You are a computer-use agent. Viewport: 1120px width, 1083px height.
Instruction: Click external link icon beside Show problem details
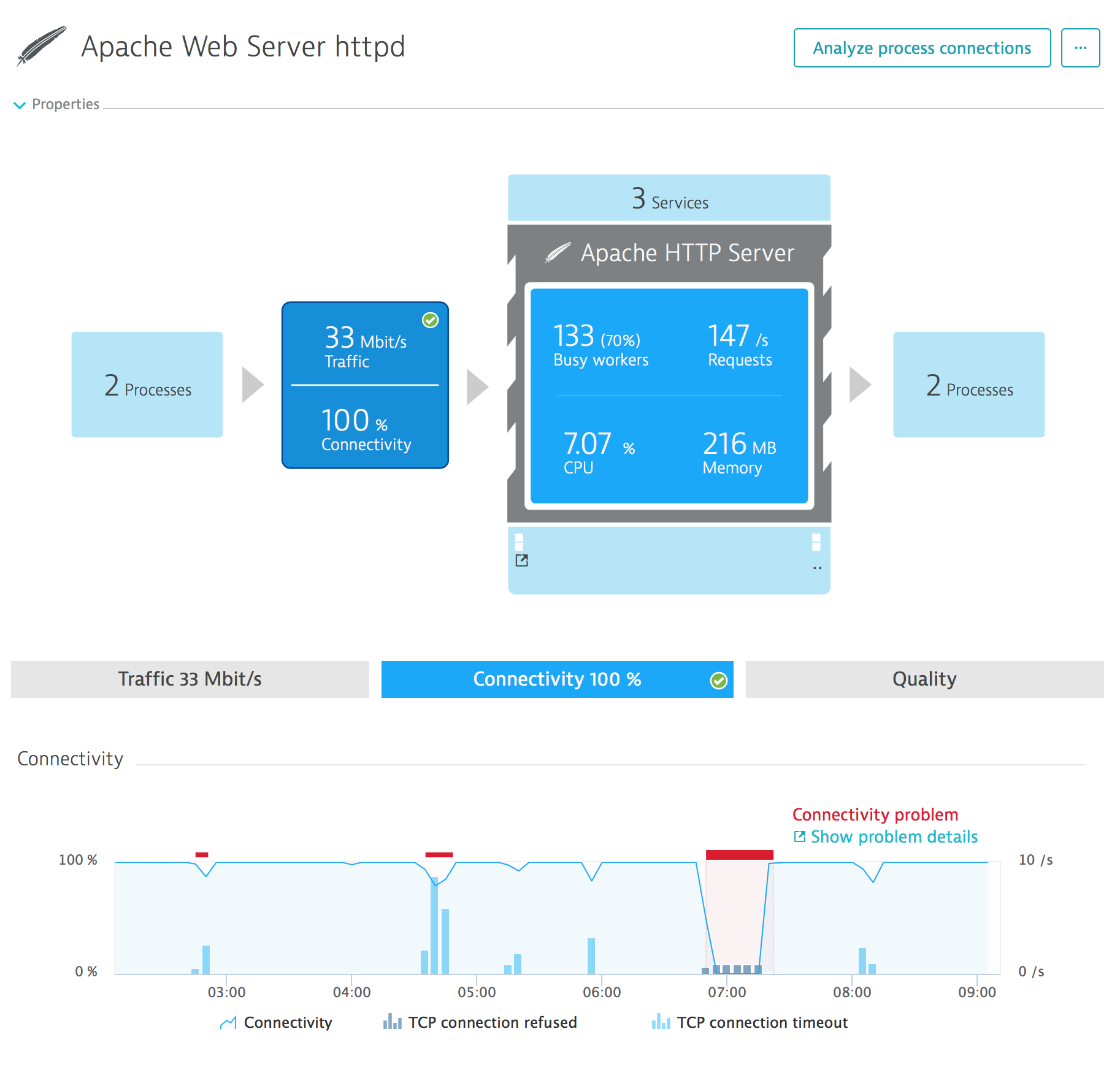(x=799, y=836)
